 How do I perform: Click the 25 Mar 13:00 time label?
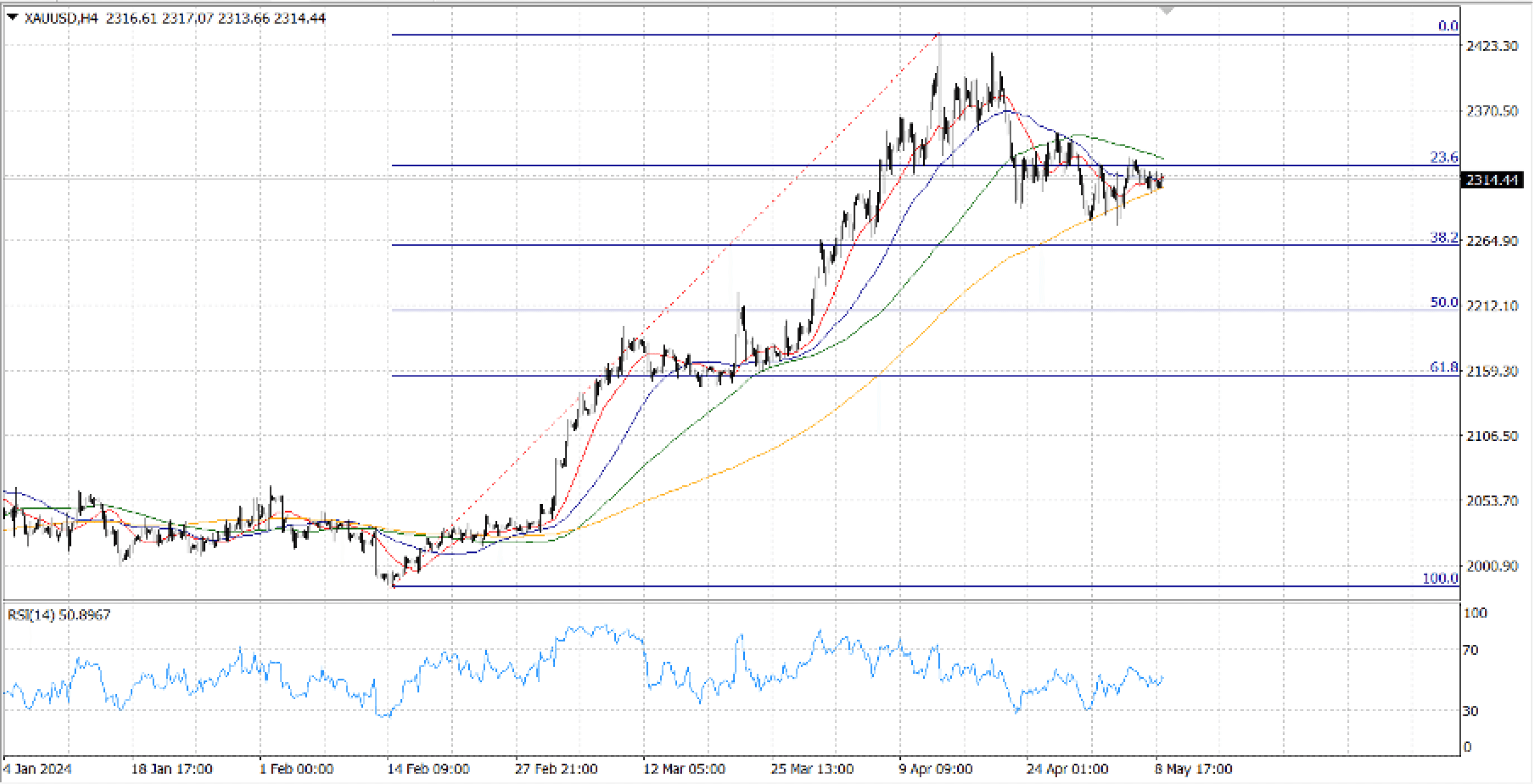(x=812, y=768)
